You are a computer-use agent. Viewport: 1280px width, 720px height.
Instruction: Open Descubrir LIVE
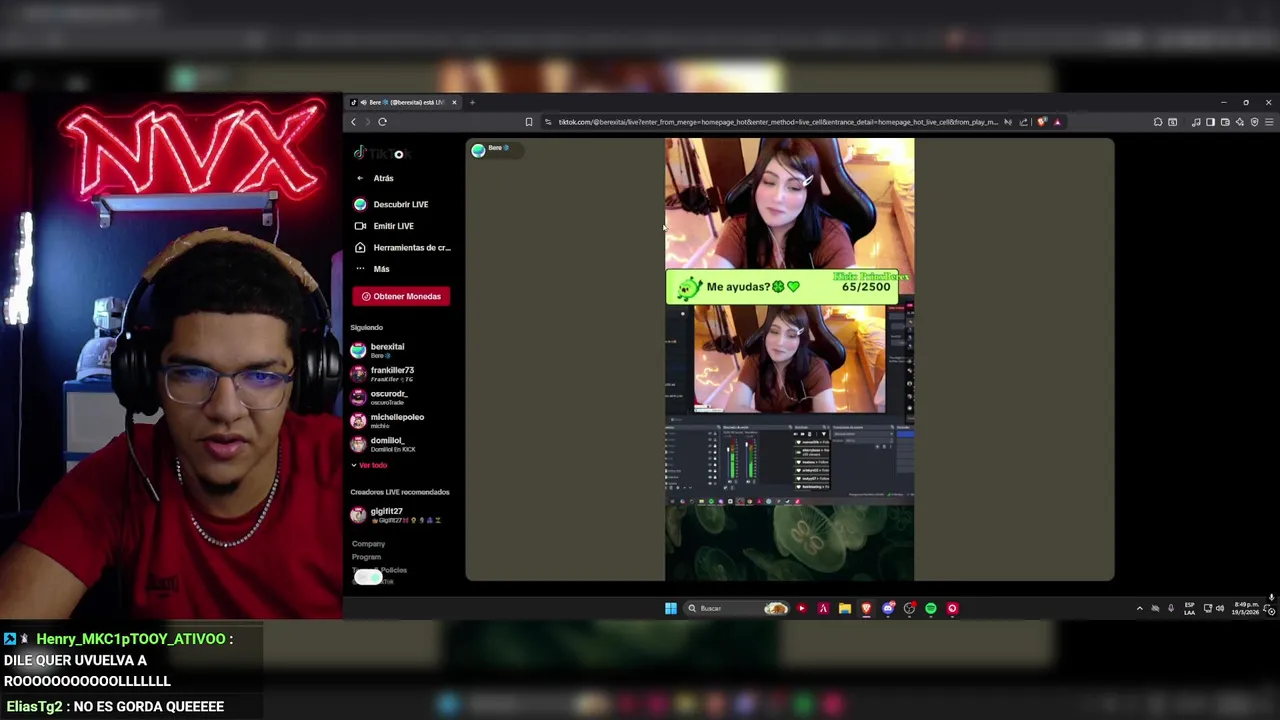point(392,204)
